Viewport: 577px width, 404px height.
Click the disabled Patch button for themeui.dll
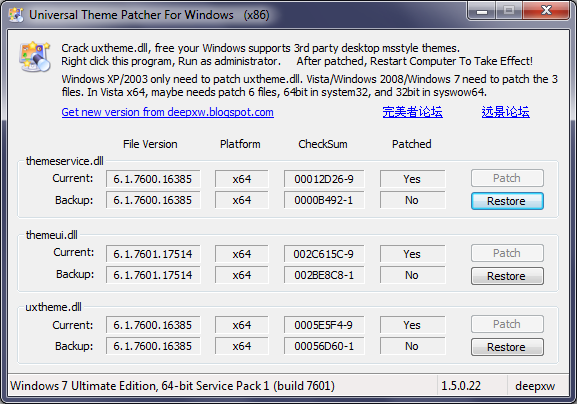pos(507,253)
